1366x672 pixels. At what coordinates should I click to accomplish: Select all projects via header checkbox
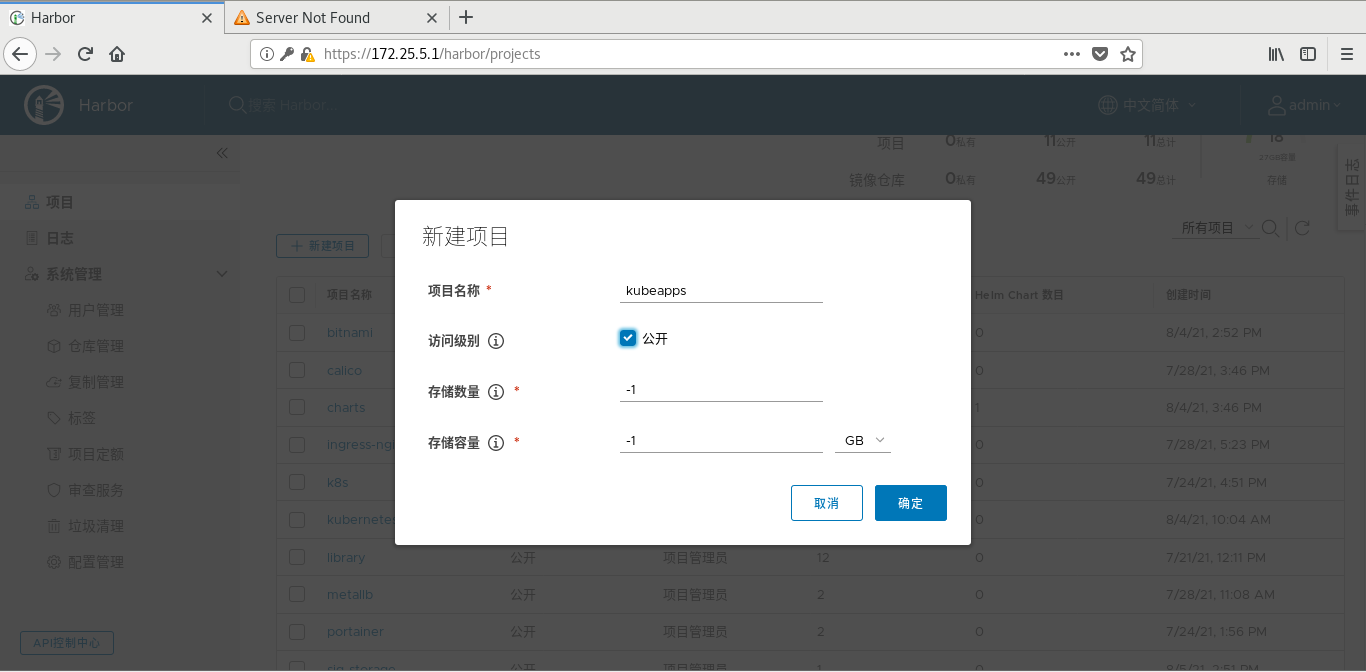click(297, 294)
